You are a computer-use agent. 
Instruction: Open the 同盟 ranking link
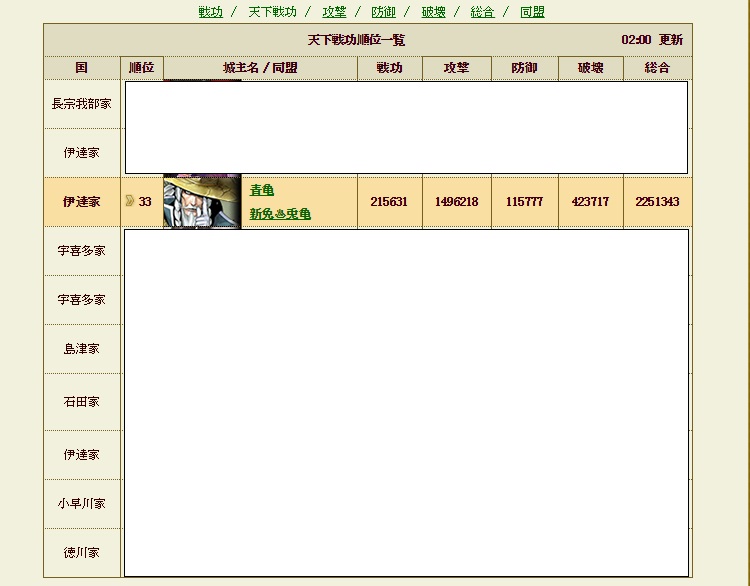click(532, 12)
